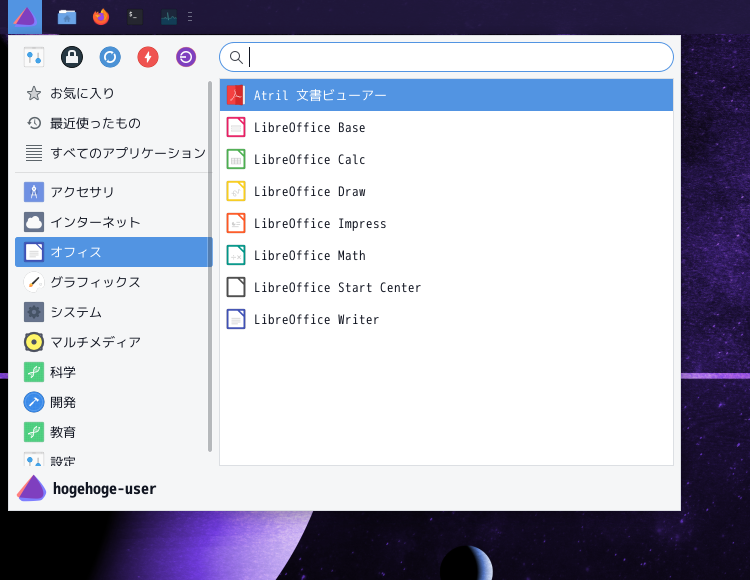Open the 教育 education category
Screen dimensions: 750x580
coord(113,432)
